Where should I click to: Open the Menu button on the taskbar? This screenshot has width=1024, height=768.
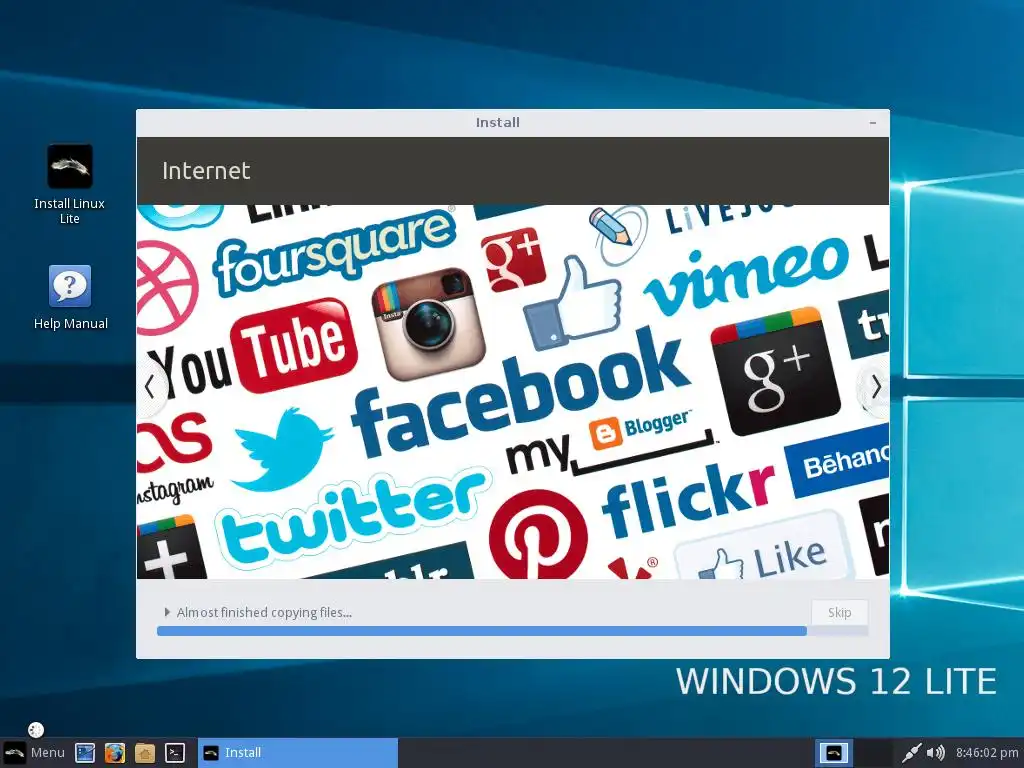tap(34, 752)
